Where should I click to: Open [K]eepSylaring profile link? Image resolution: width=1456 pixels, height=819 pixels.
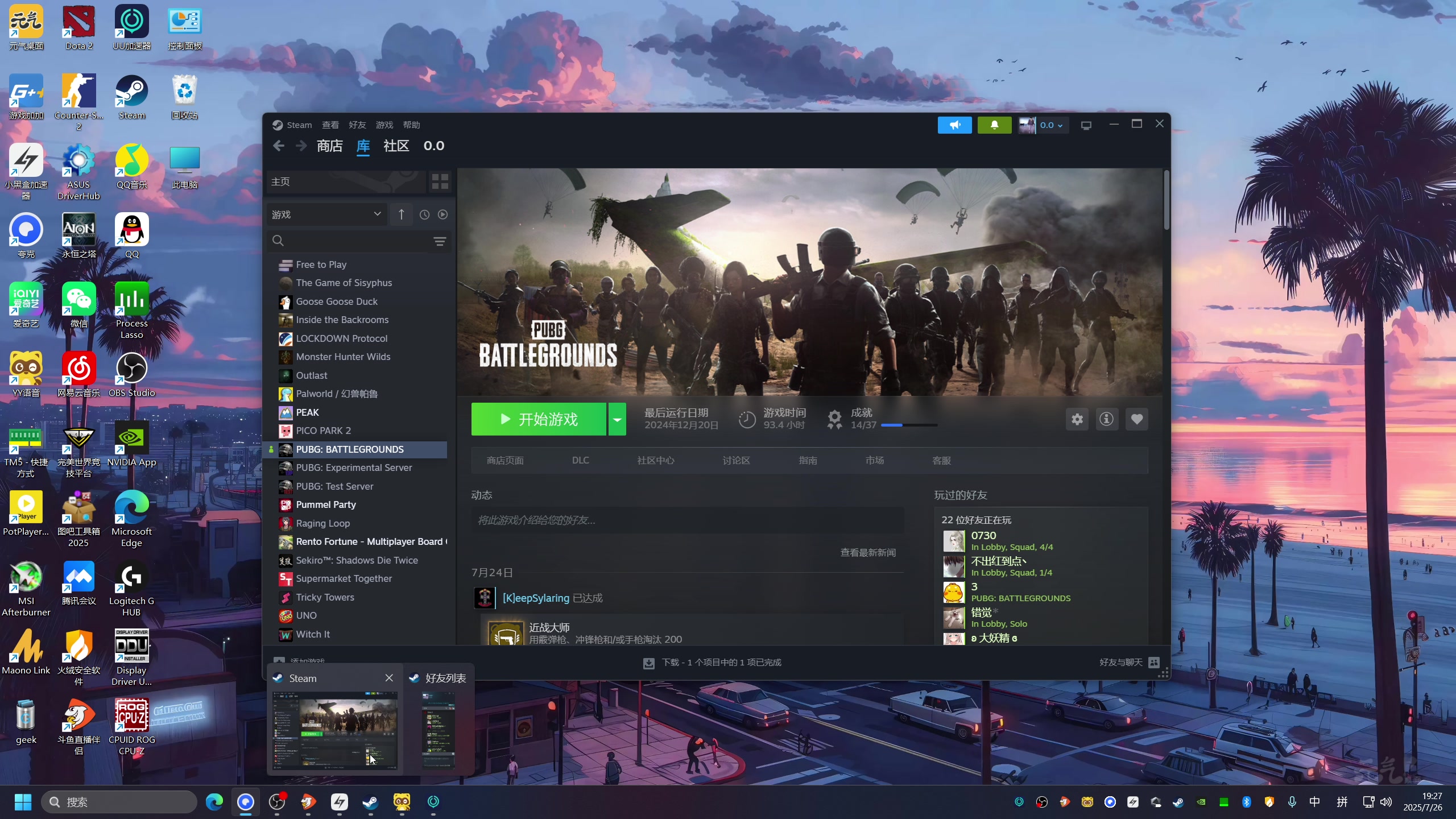(x=536, y=598)
